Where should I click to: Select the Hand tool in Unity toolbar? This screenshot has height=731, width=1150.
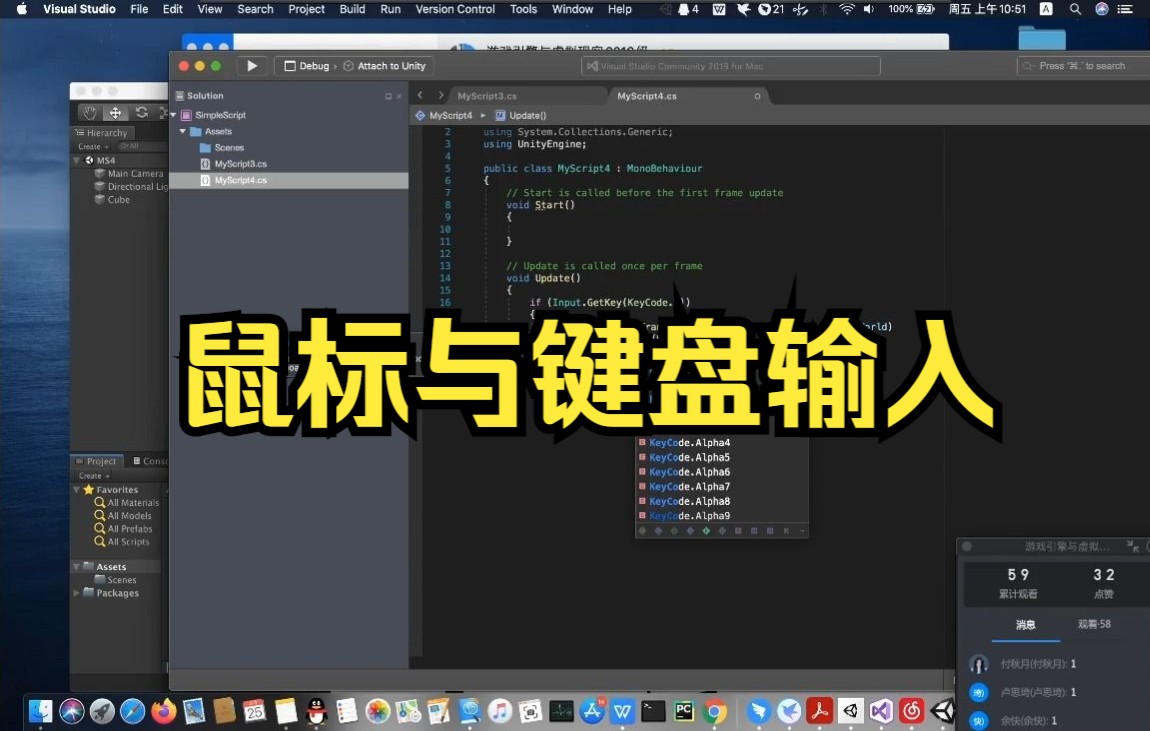[90, 112]
